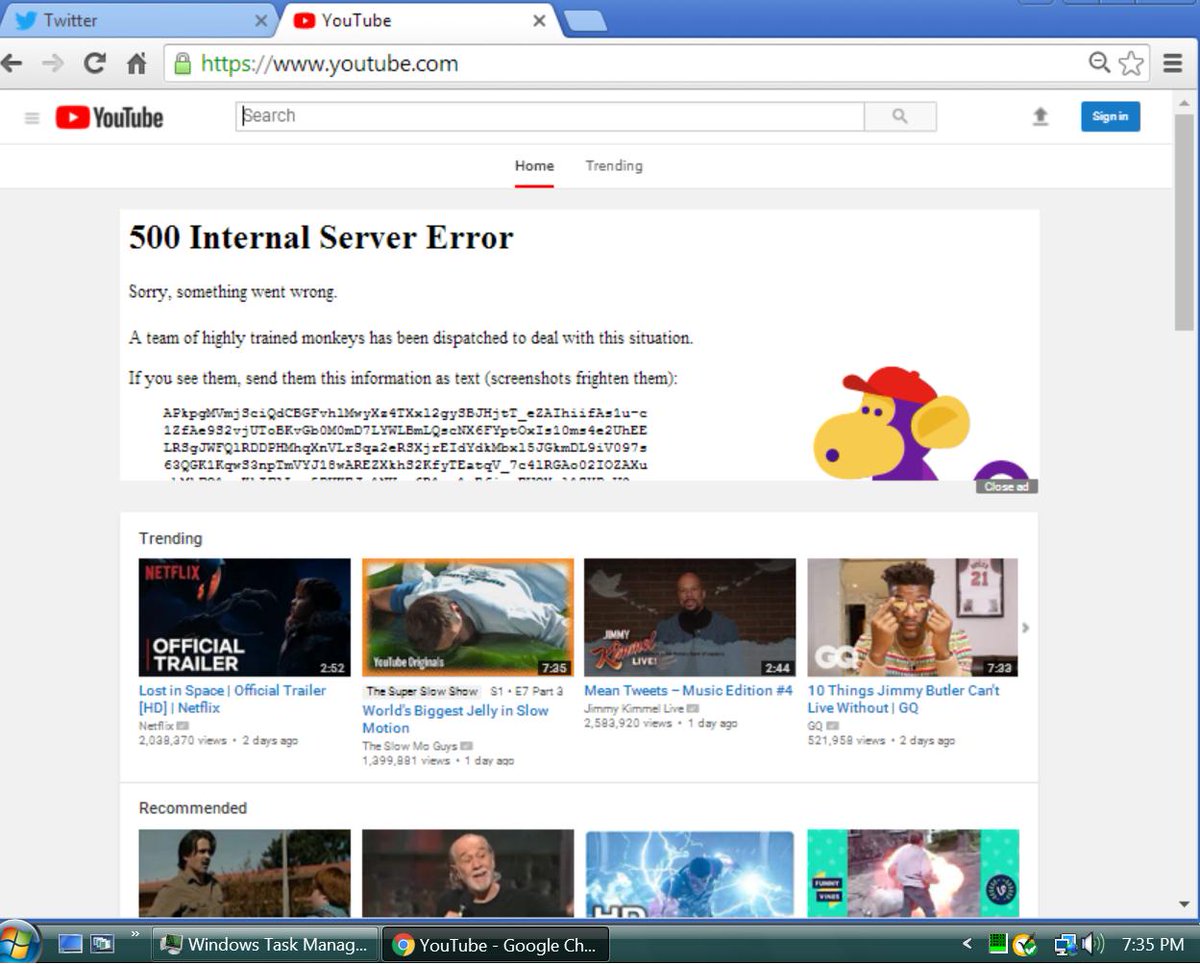Click the Trending section heading
The width and height of the screenshot is (1200, 964).
click(170, 538)
